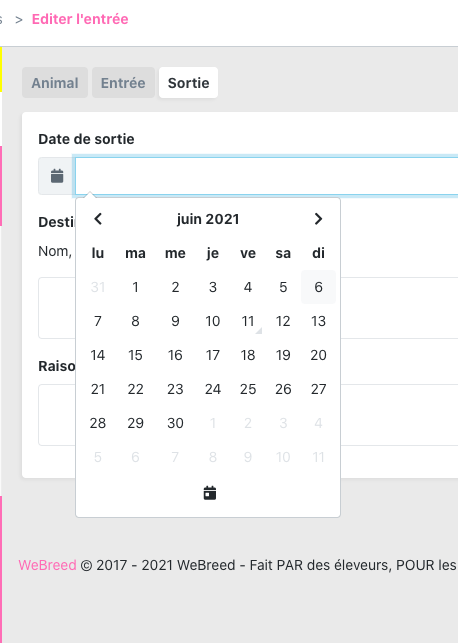Pick June 30 in the calendar
This screenshot has width=458, height=643.
(175, 423)
